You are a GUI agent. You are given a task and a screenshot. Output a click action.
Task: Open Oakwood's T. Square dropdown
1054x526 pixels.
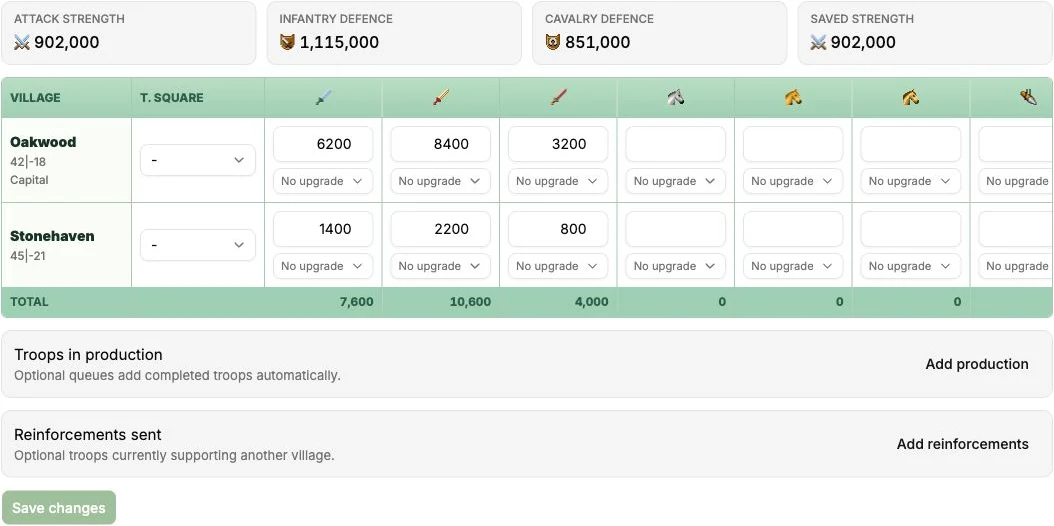(x=198, y=160)
